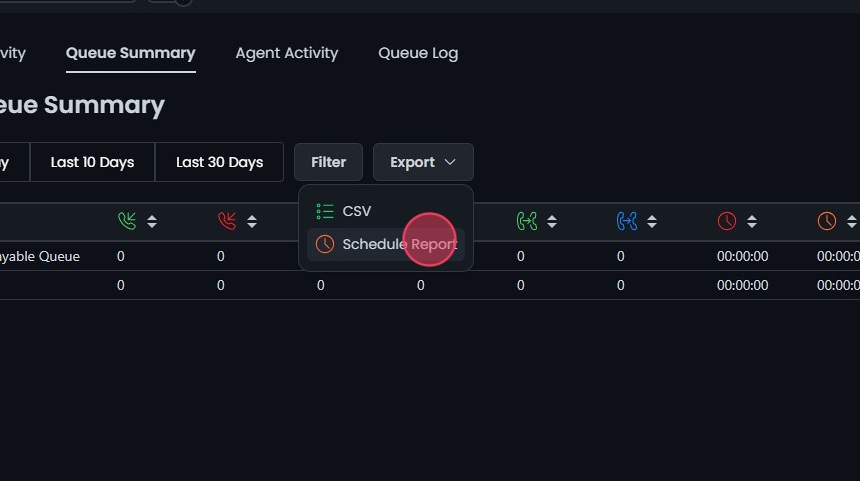Image resolution: width=860 pixels, height=481 pixels.
Task: Select the Last 10 Days range
Action: coord(92,162)
